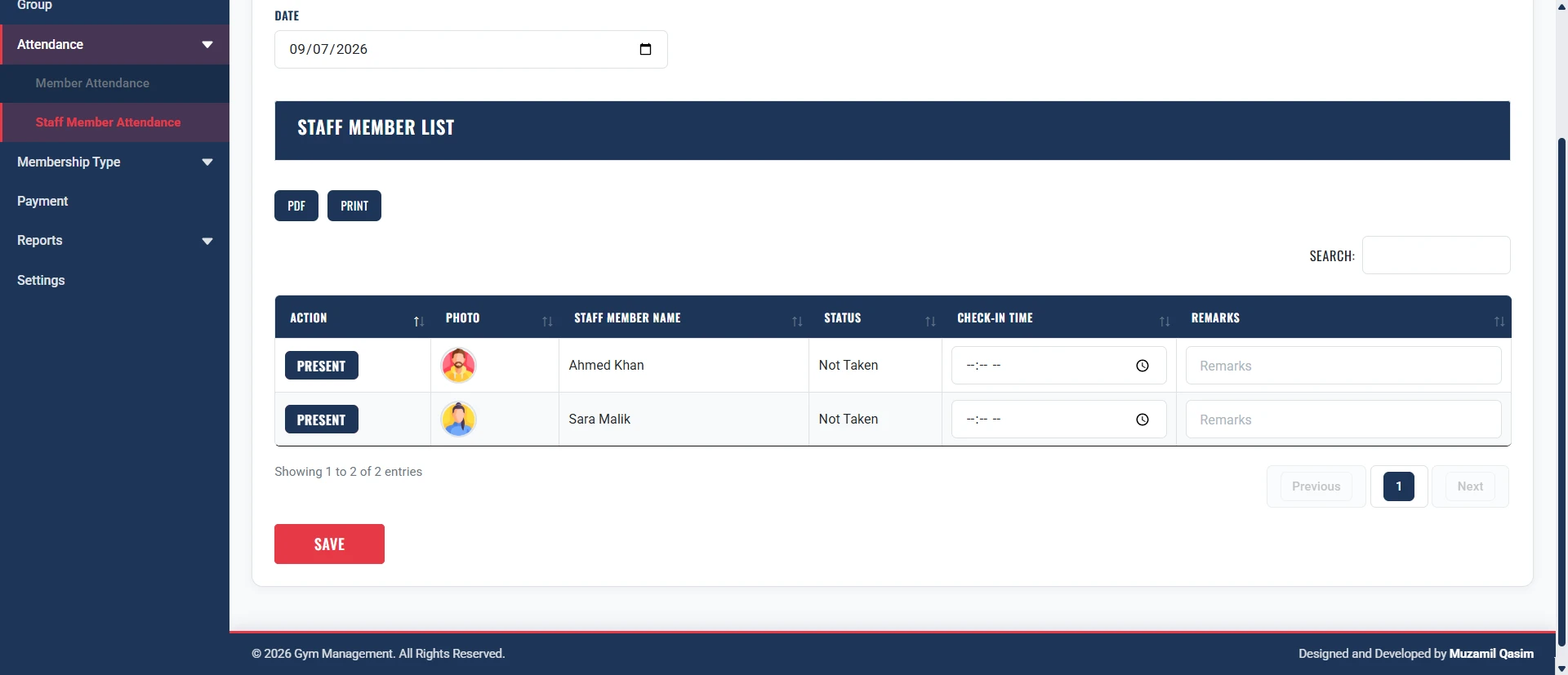
Task: Click Not Taken status for Ahmed Khan
Action: (x=849, y=365)
